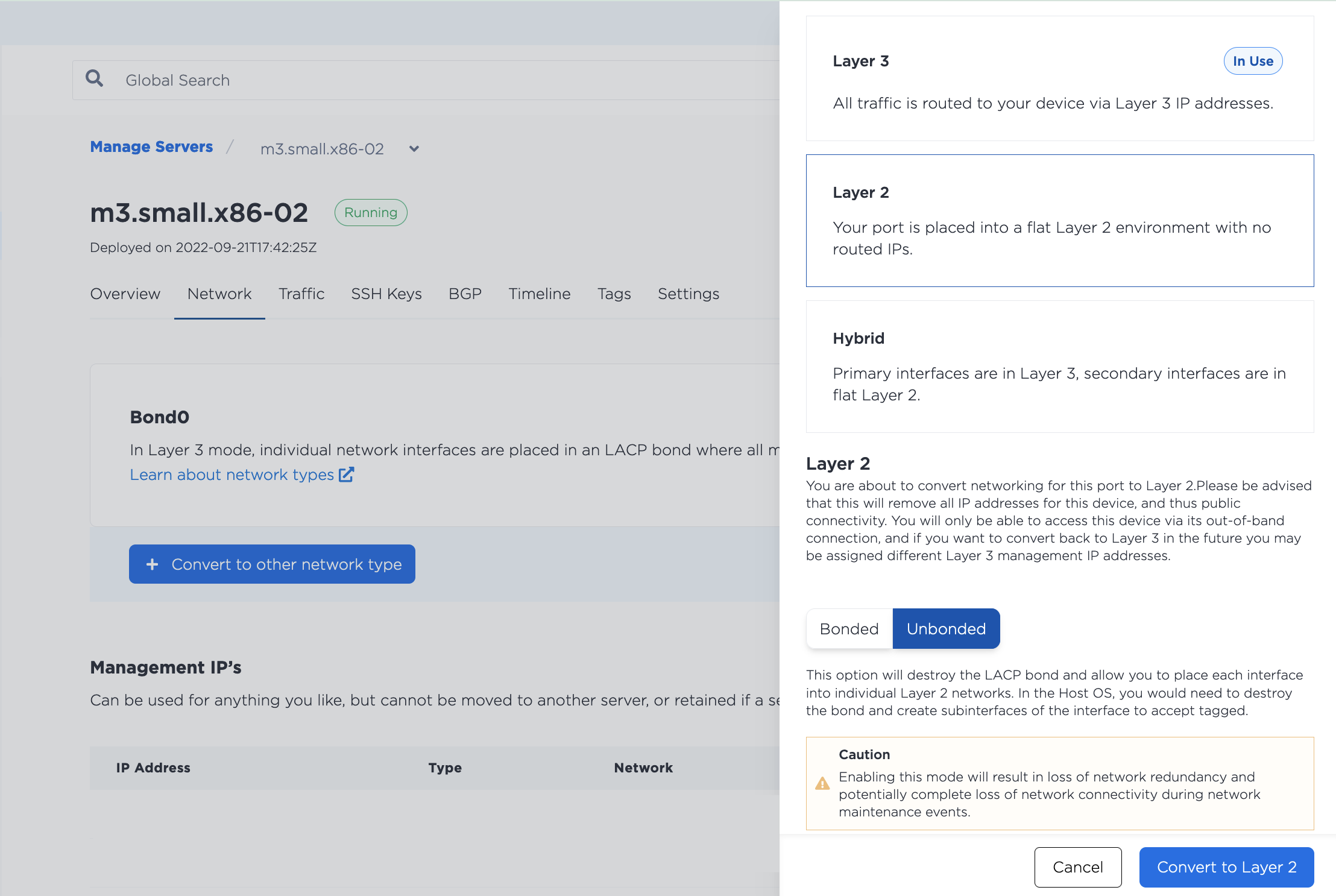Go to the BGP tab
This screenshot has height=896, width=1336.
click(x=465, y=294)
